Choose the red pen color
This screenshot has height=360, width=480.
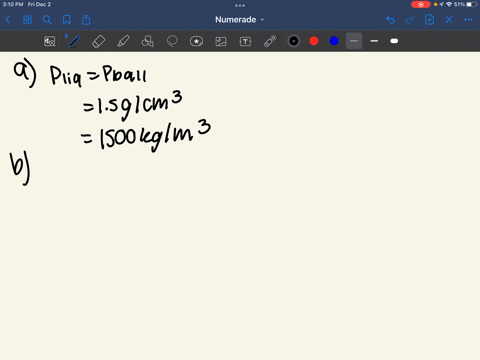[314, 41]
